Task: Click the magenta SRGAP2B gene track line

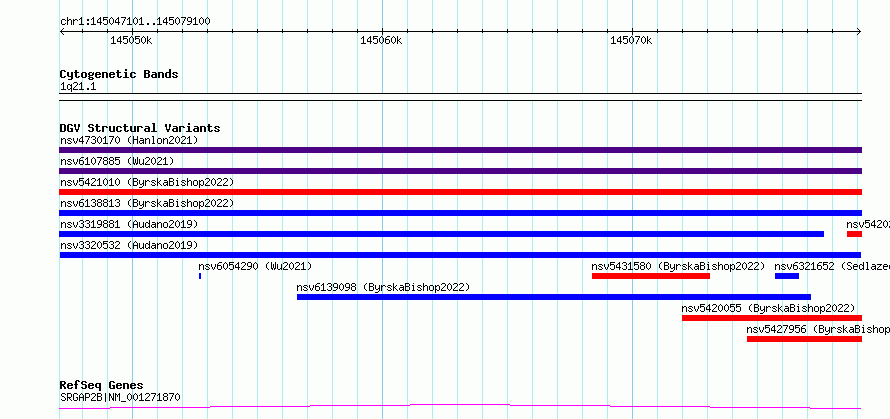Action: coord(460,406)
